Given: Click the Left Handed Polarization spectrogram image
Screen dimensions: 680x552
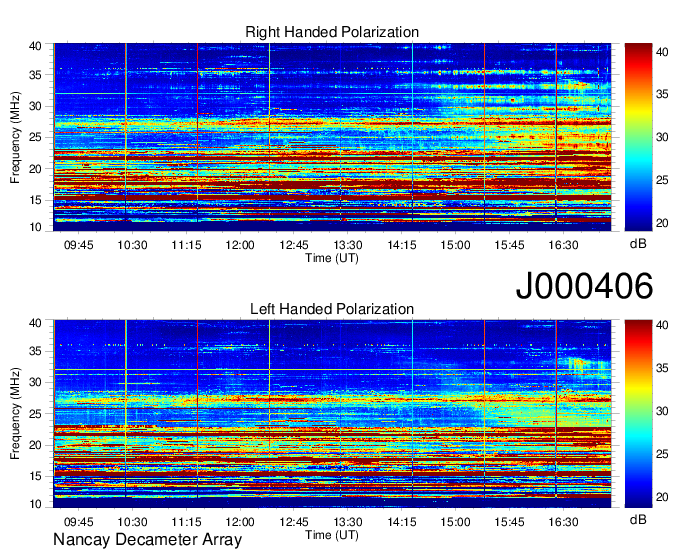Looking at the screenshot, I should point(332,414).
